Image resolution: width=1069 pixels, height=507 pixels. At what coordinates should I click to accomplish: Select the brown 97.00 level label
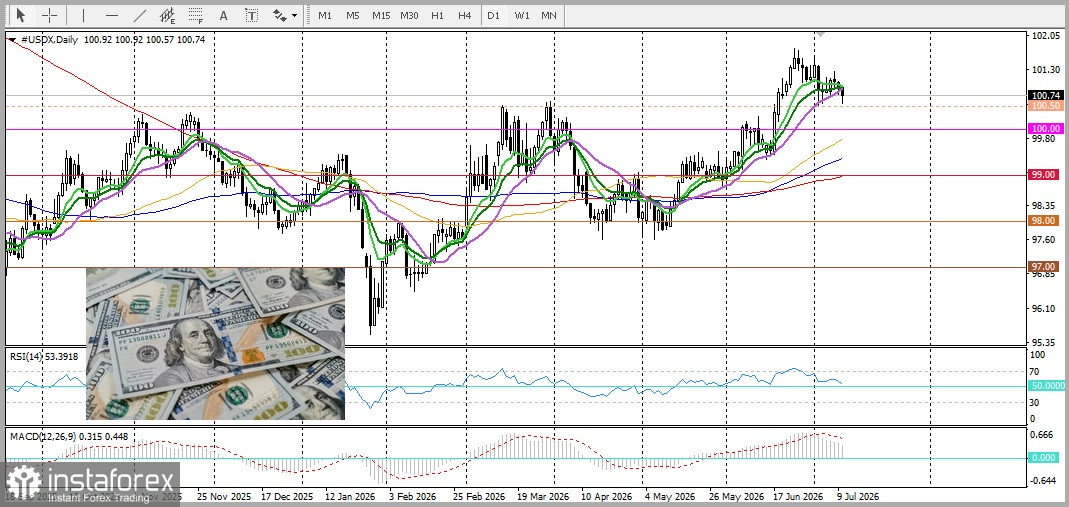(1045, 266)
